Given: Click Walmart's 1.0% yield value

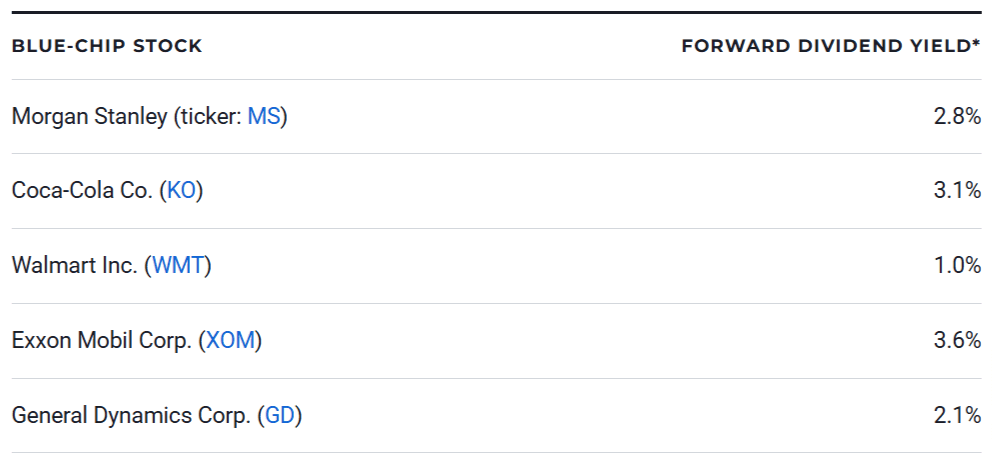Looking at the screenshot, I should point(957,265).
